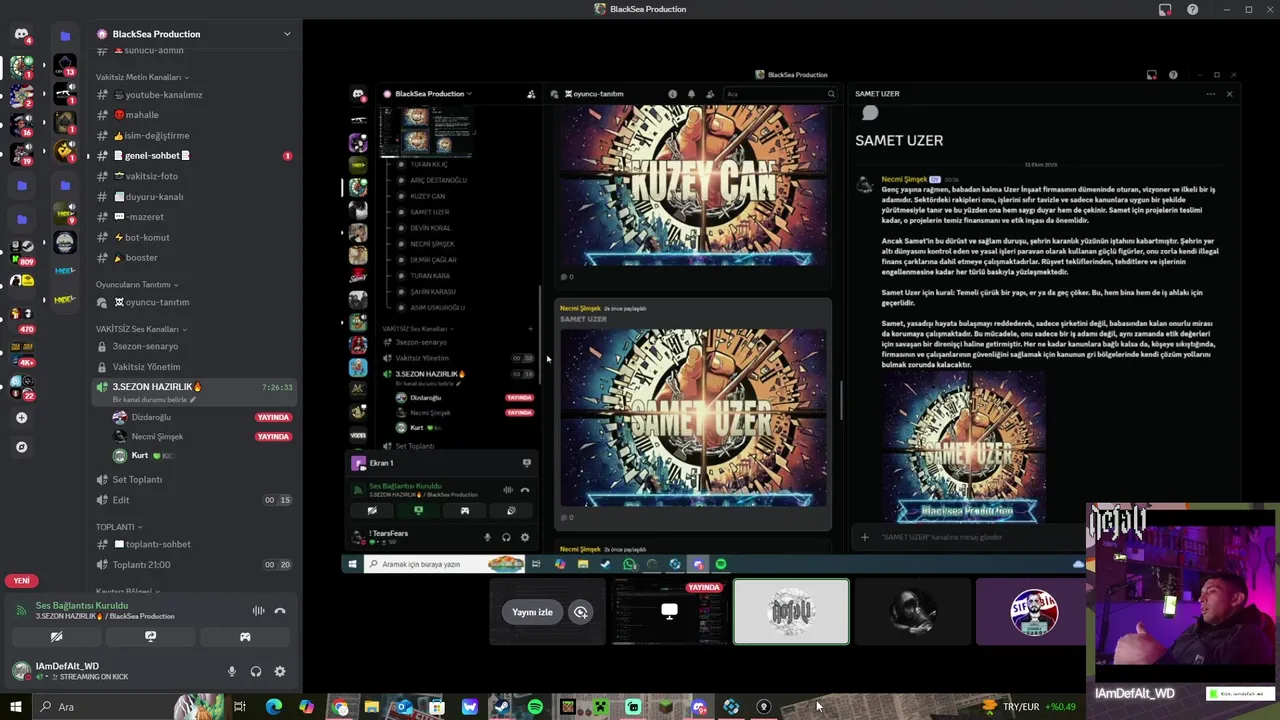This screenshot has width=1280, height=720.
Task: Open screen share button in voice panel
Action: [x=151, y=637]
